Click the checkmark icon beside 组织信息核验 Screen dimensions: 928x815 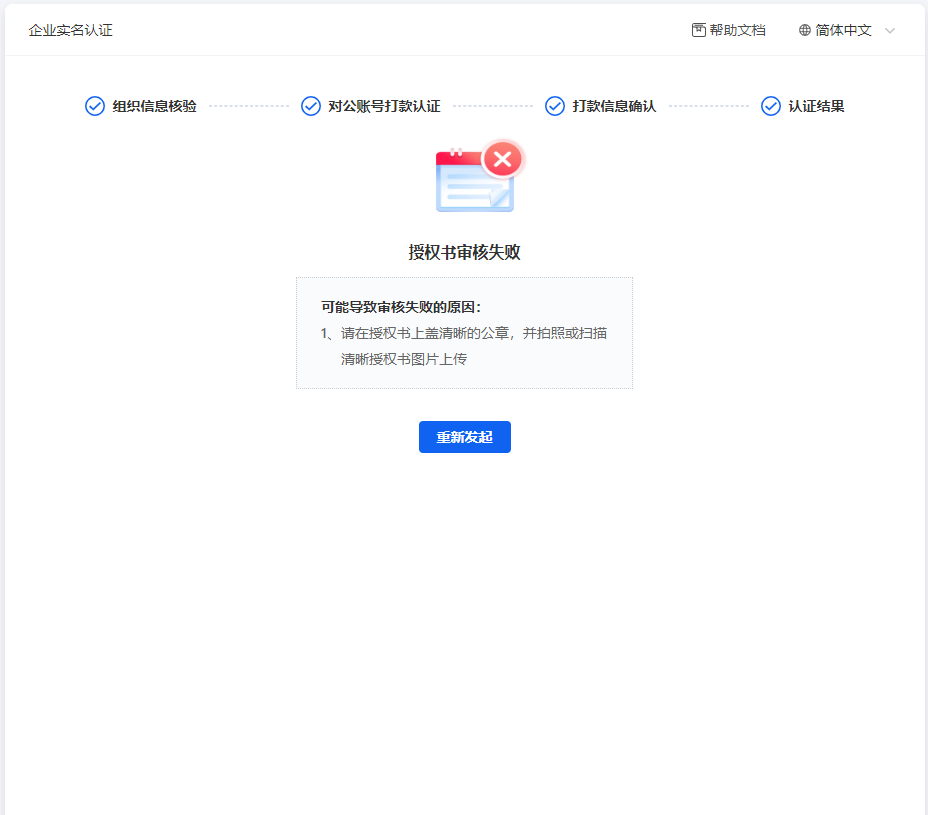[x=95, y=106]
